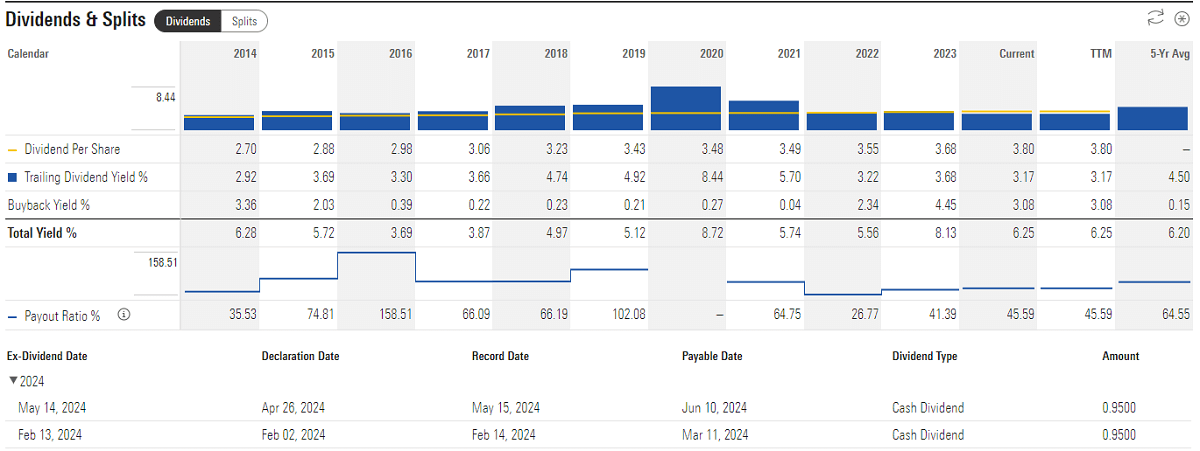The width and height of the screenshot is (1200, 451).
Task: Click the May 14, 2024 ex-dividend date
Action: [50, 408]
